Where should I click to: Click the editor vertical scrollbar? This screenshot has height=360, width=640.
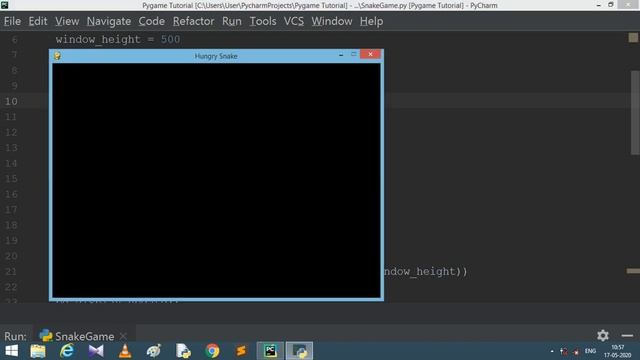(635, 113)
